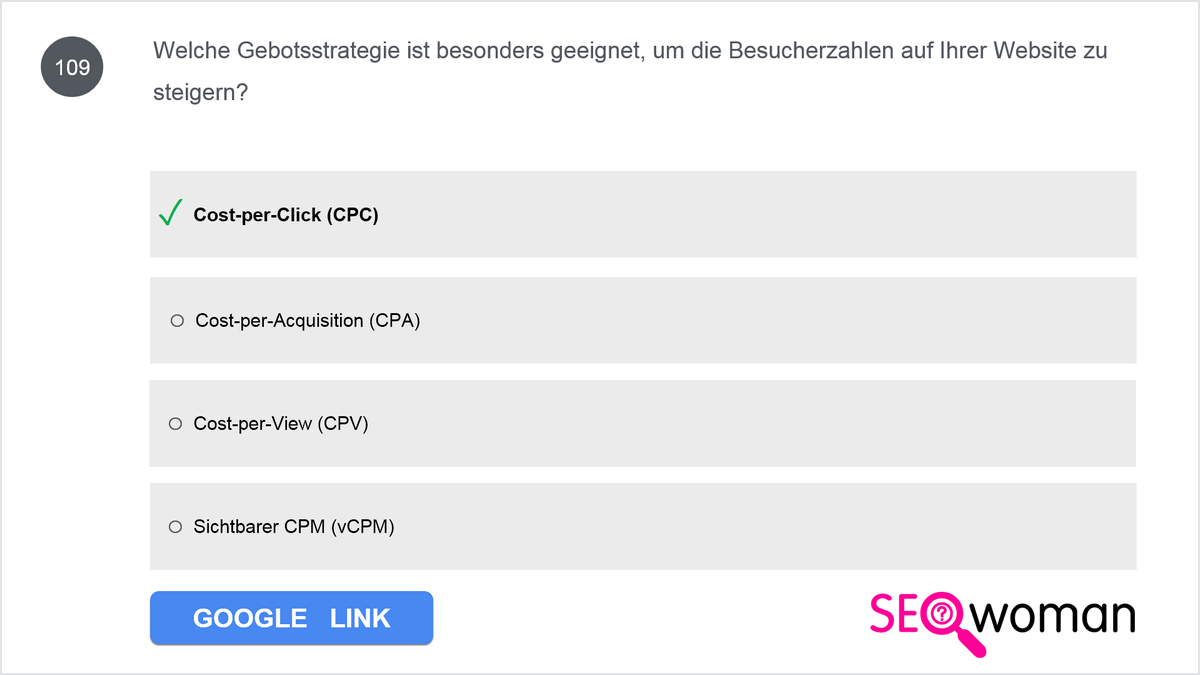Open the GOOGLE LINK button
1200x675 pixels.
click(291, 618)
